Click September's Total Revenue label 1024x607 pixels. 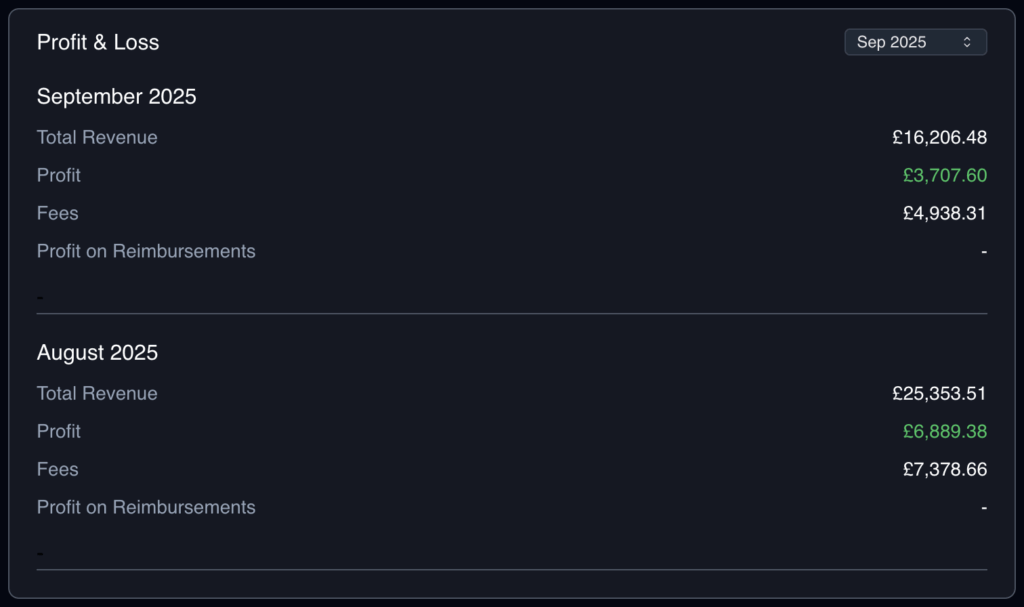click(x=97, y=138)
